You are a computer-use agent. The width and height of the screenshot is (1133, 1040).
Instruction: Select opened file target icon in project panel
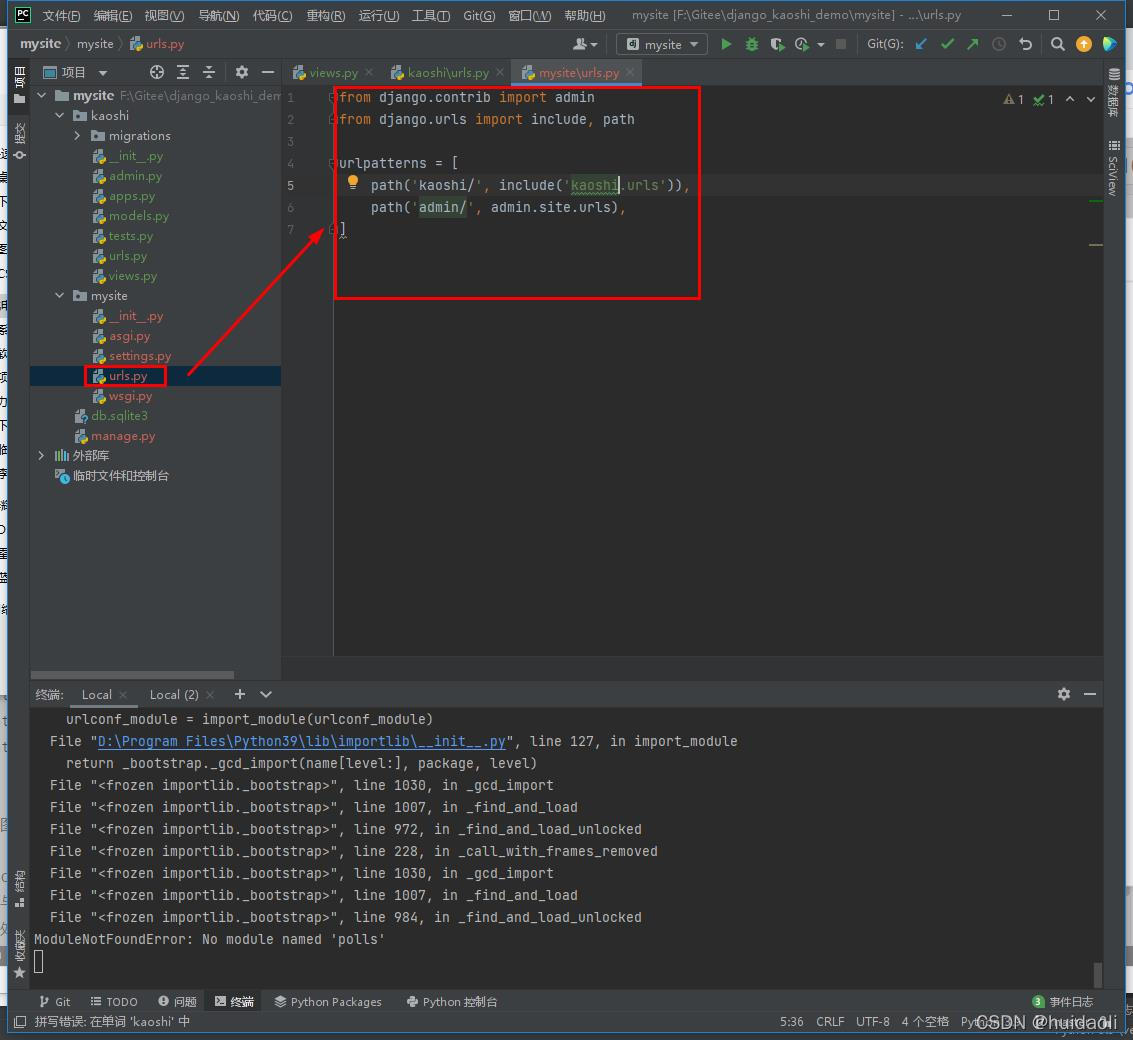[x=157, y=72]
